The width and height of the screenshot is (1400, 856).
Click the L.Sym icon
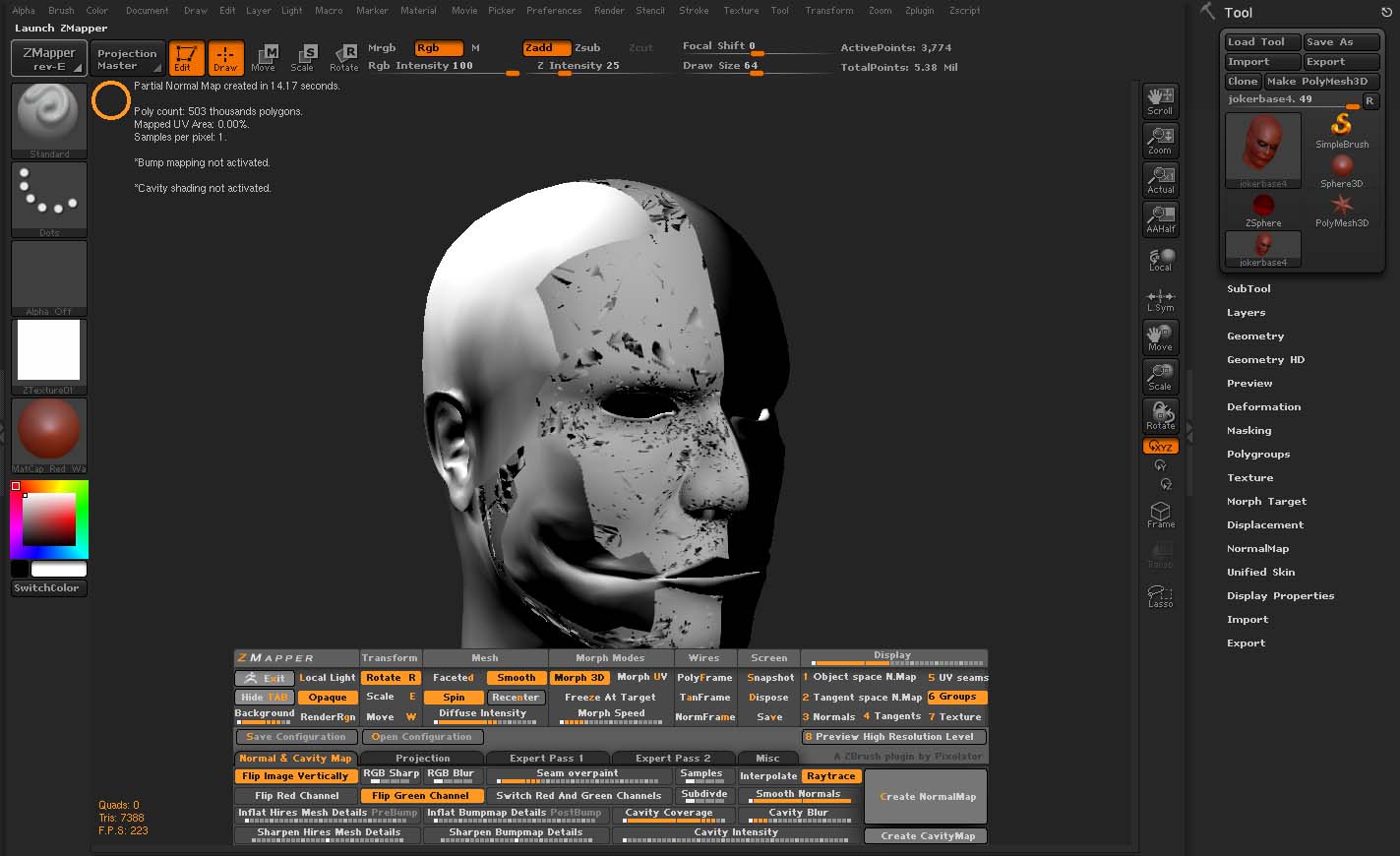click(x=1160, y=300)
